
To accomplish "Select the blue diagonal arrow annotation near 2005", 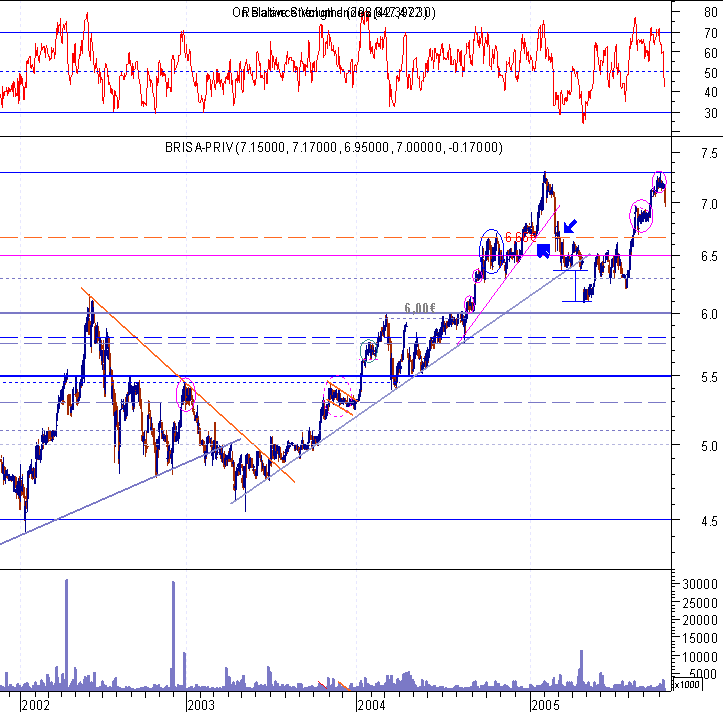I will 570,225.
